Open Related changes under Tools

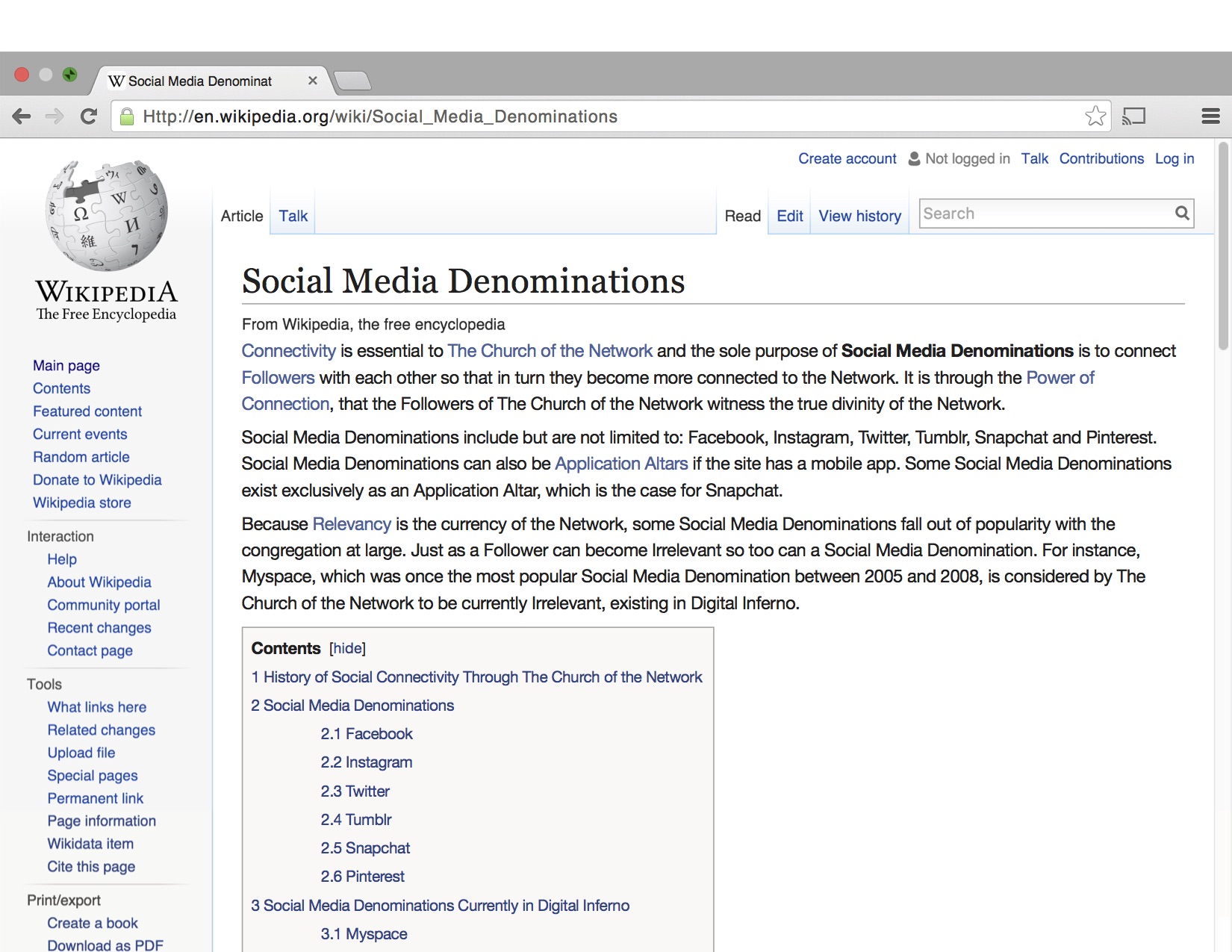pos(102,730)
